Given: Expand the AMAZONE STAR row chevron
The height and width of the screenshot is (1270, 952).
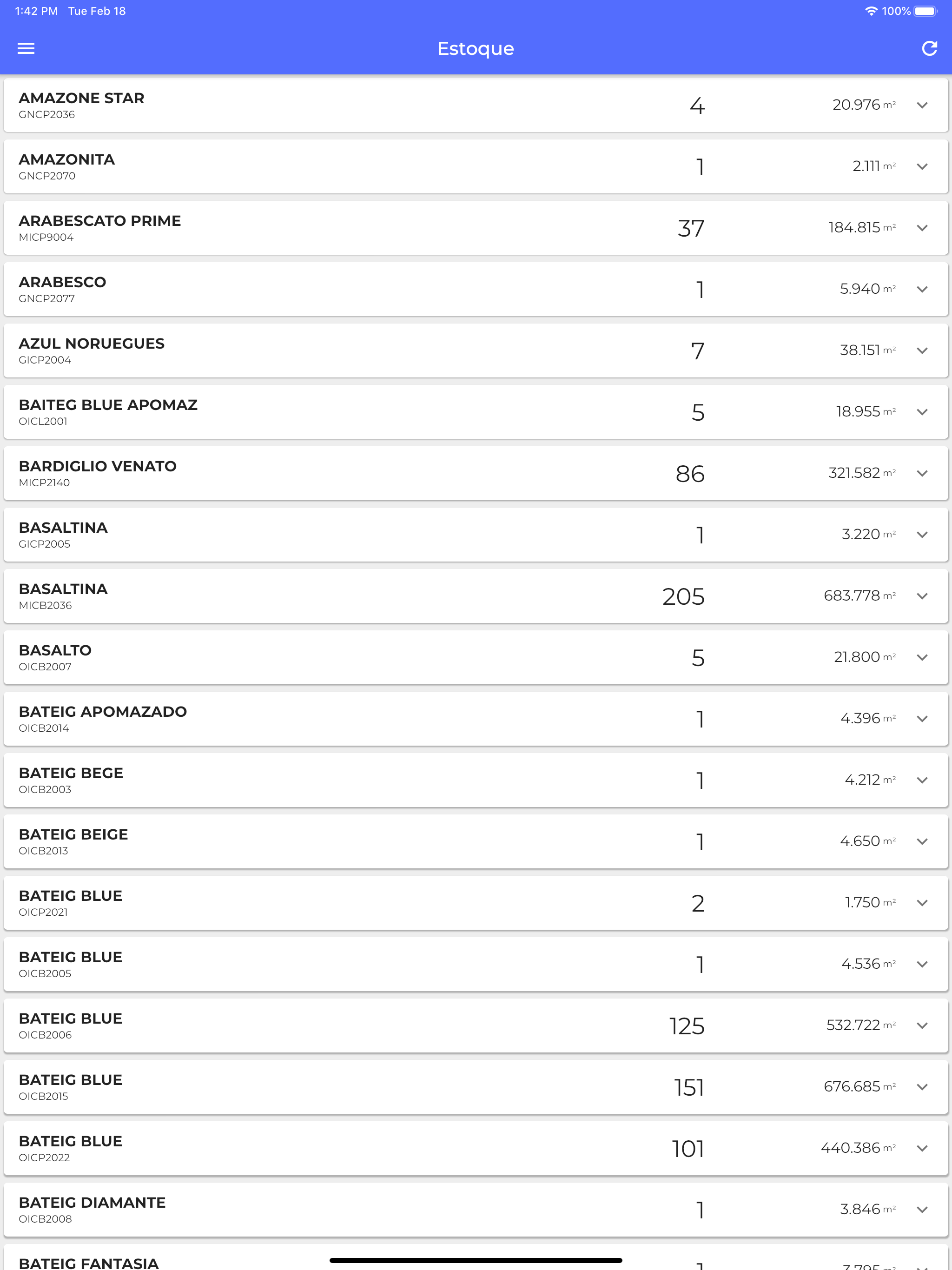Looking at the screenshot, I should tap(922, 106).
